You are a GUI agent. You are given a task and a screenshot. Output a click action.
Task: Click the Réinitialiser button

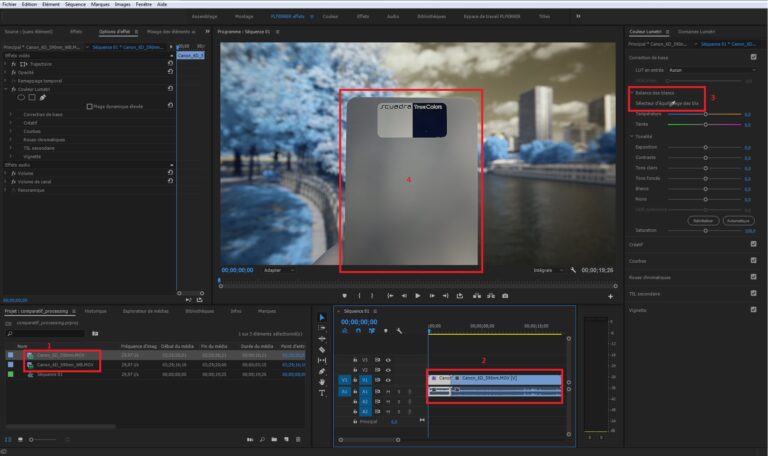click(x=703, y=220)
